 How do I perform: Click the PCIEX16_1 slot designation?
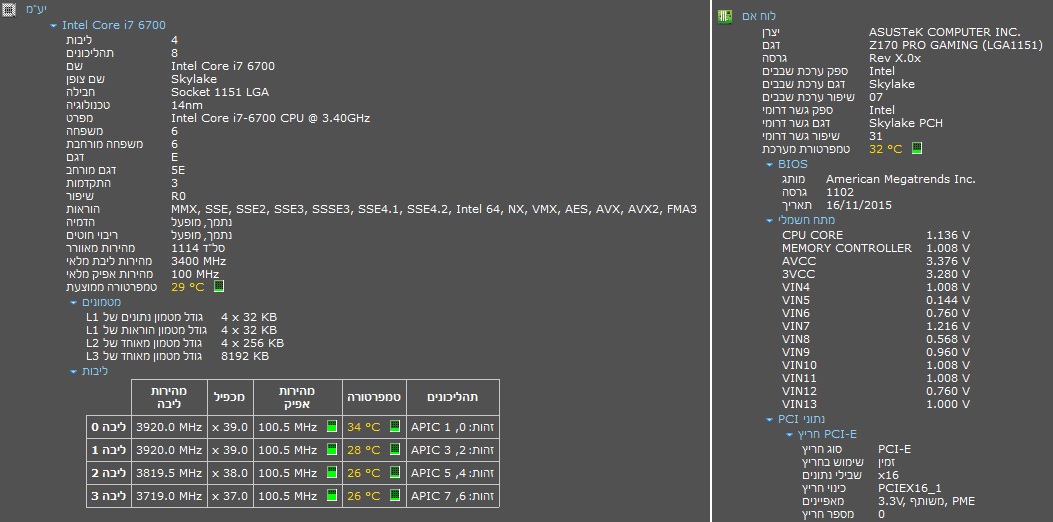[x=910, y=488]
